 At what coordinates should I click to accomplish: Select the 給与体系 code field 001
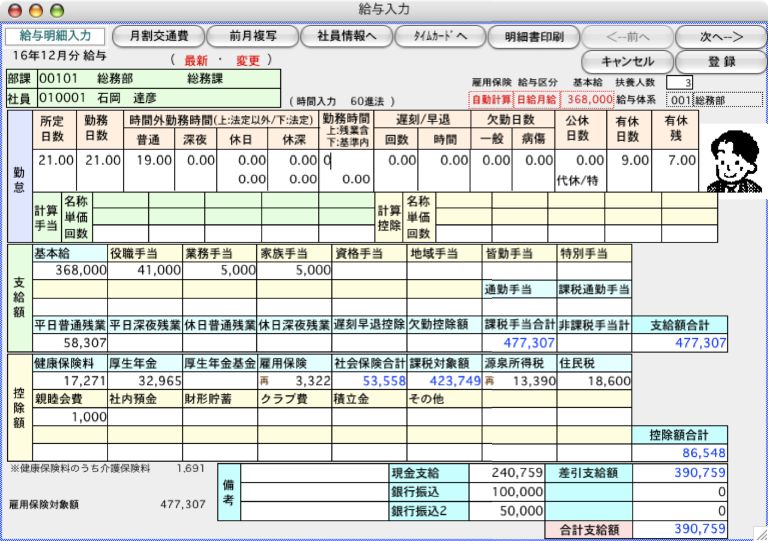tap(680, 100)
